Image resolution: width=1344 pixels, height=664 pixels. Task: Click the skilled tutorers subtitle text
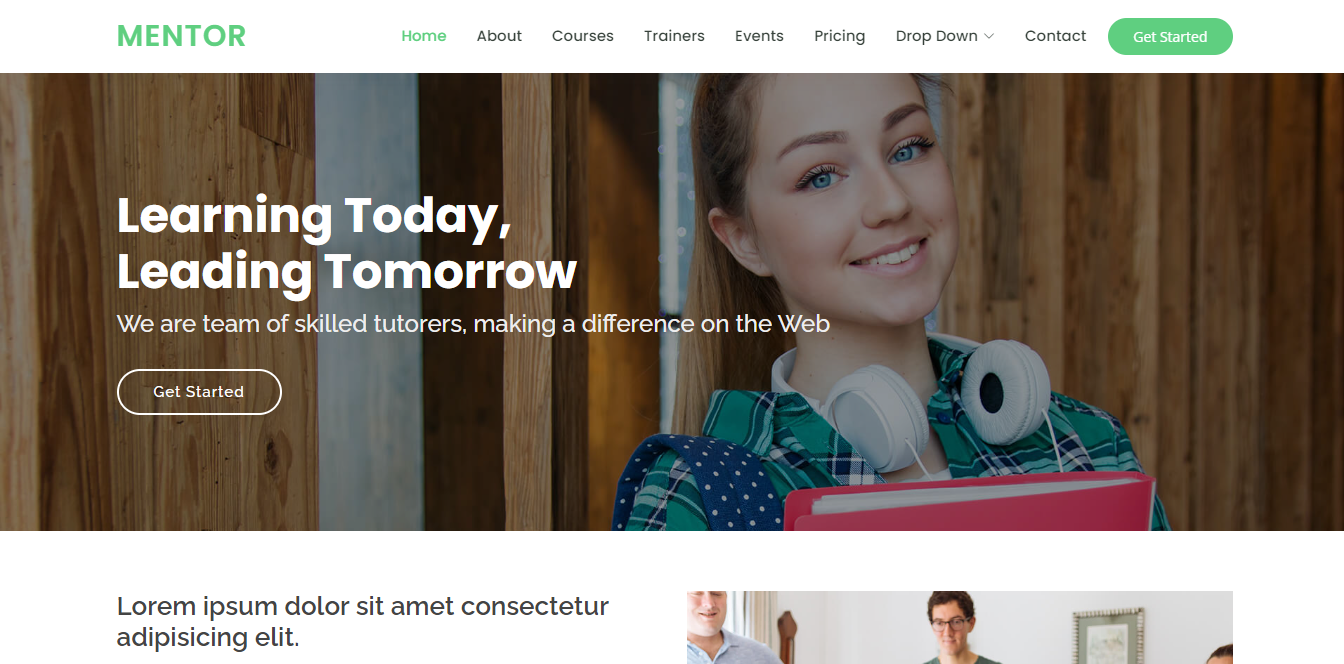pos(473,324)
